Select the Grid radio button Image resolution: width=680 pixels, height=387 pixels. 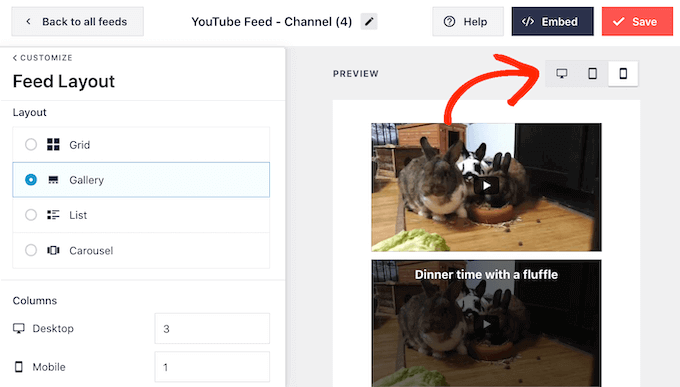pos(31,144)
